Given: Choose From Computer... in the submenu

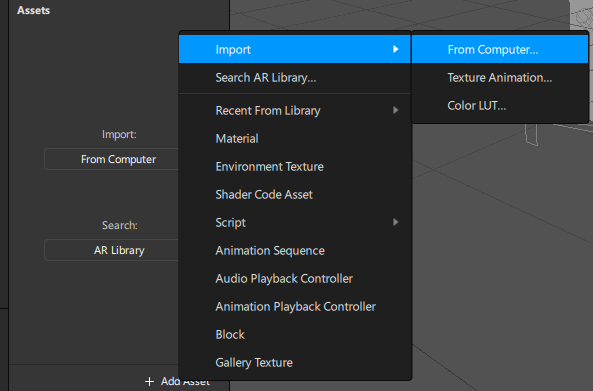Looking at the screenshot, I should pos(500,49).
